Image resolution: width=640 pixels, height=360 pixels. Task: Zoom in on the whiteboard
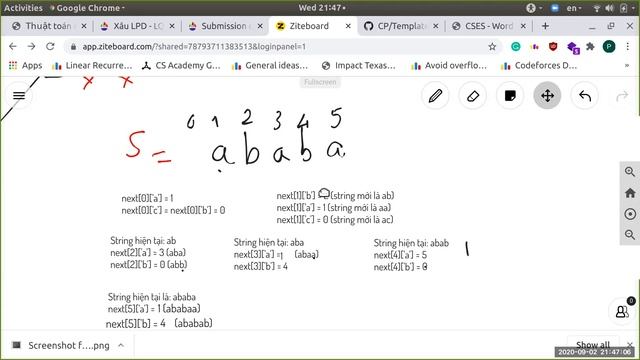click(x=630, y=171)
